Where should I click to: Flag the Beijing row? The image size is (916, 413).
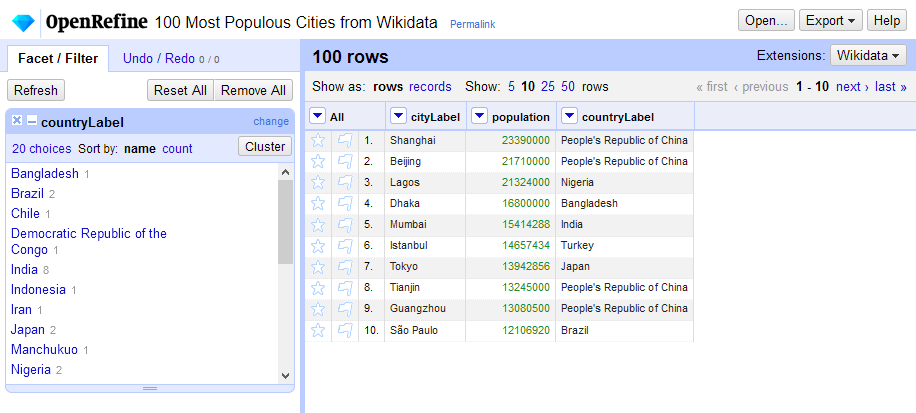[345, 162]
